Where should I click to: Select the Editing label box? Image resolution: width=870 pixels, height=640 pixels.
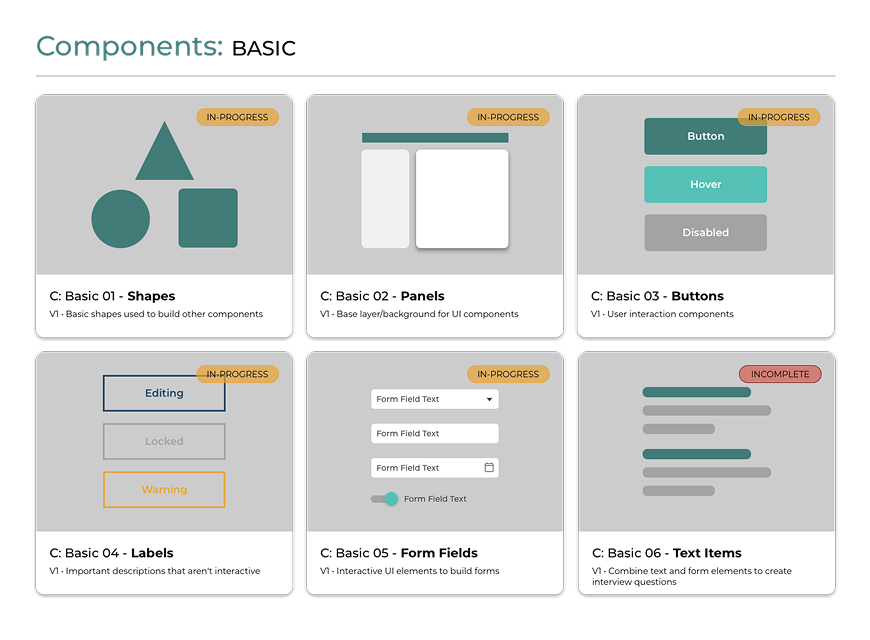[x=164, y=393]
